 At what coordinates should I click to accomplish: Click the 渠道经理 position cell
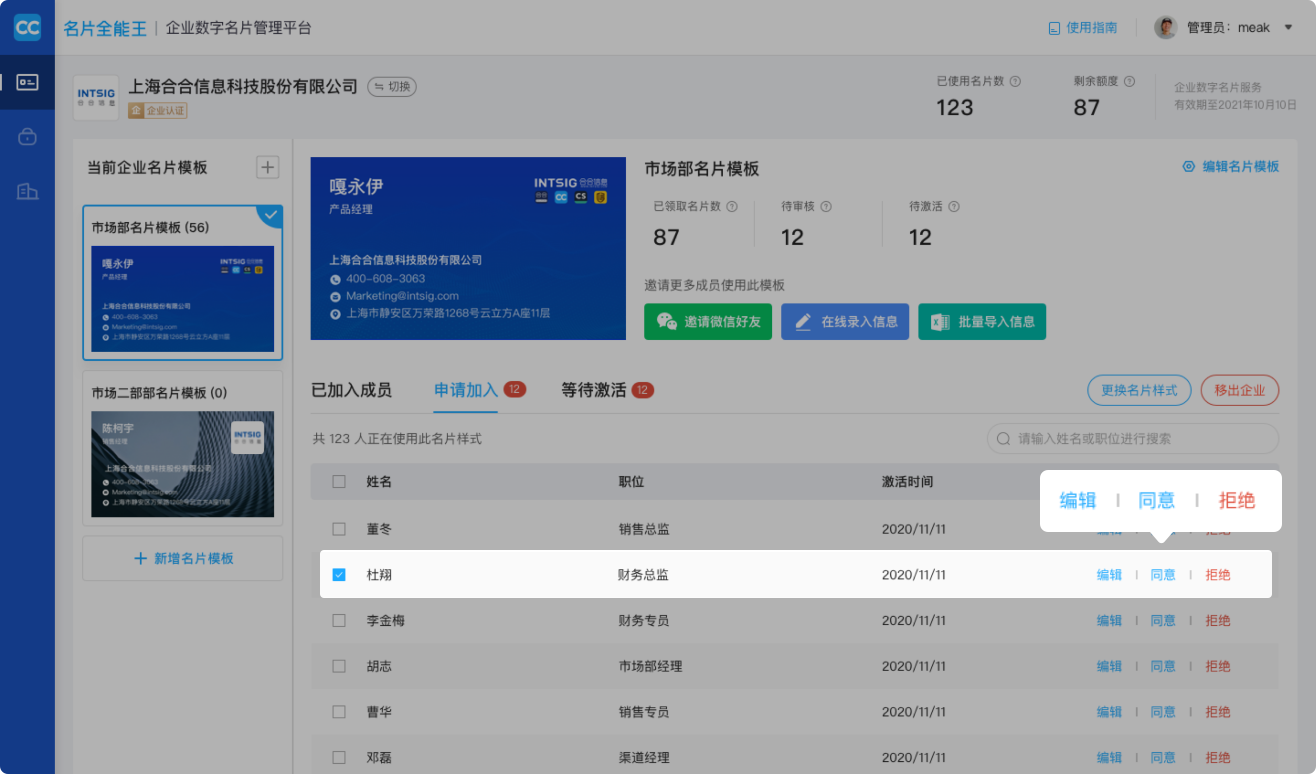pyautogui.click(x=643, y=758)
